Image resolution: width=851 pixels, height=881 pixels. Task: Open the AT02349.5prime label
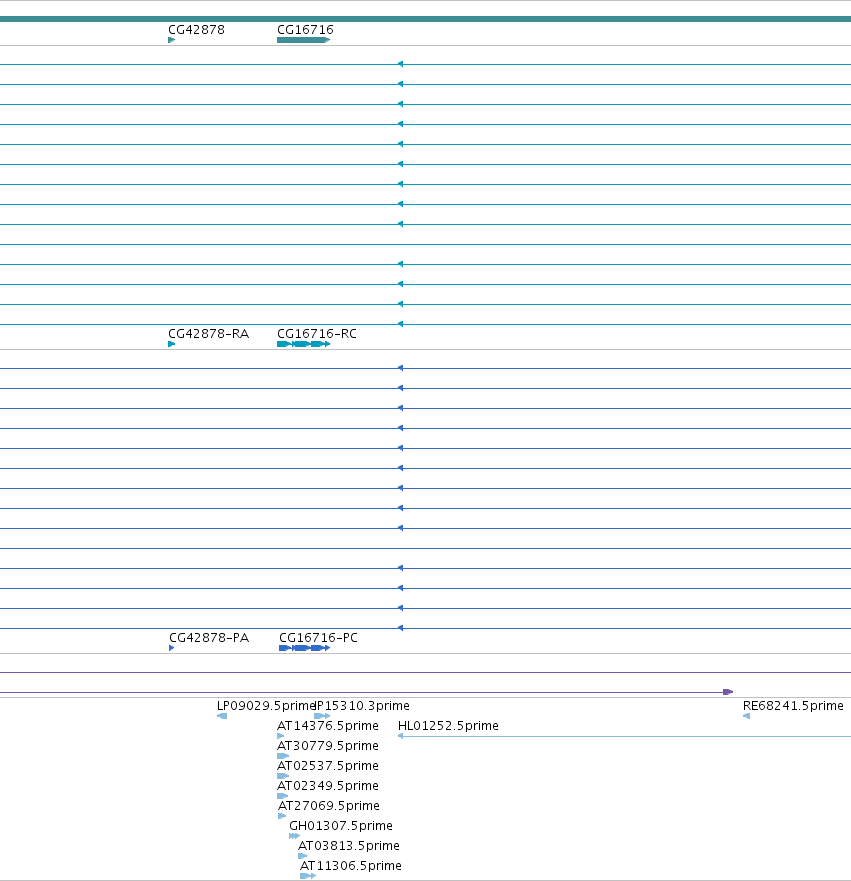tap(327, 785)
